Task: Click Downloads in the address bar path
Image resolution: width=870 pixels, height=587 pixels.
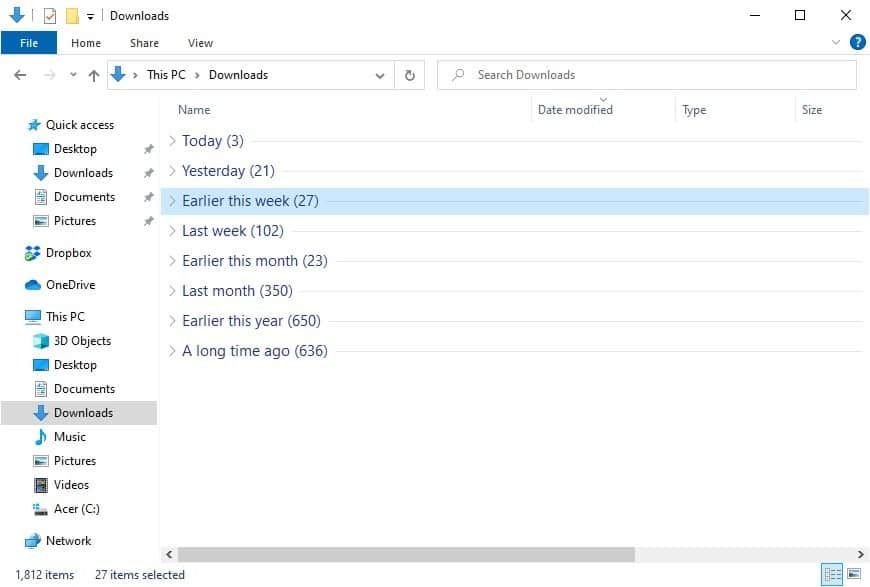Action: (239, 75)
